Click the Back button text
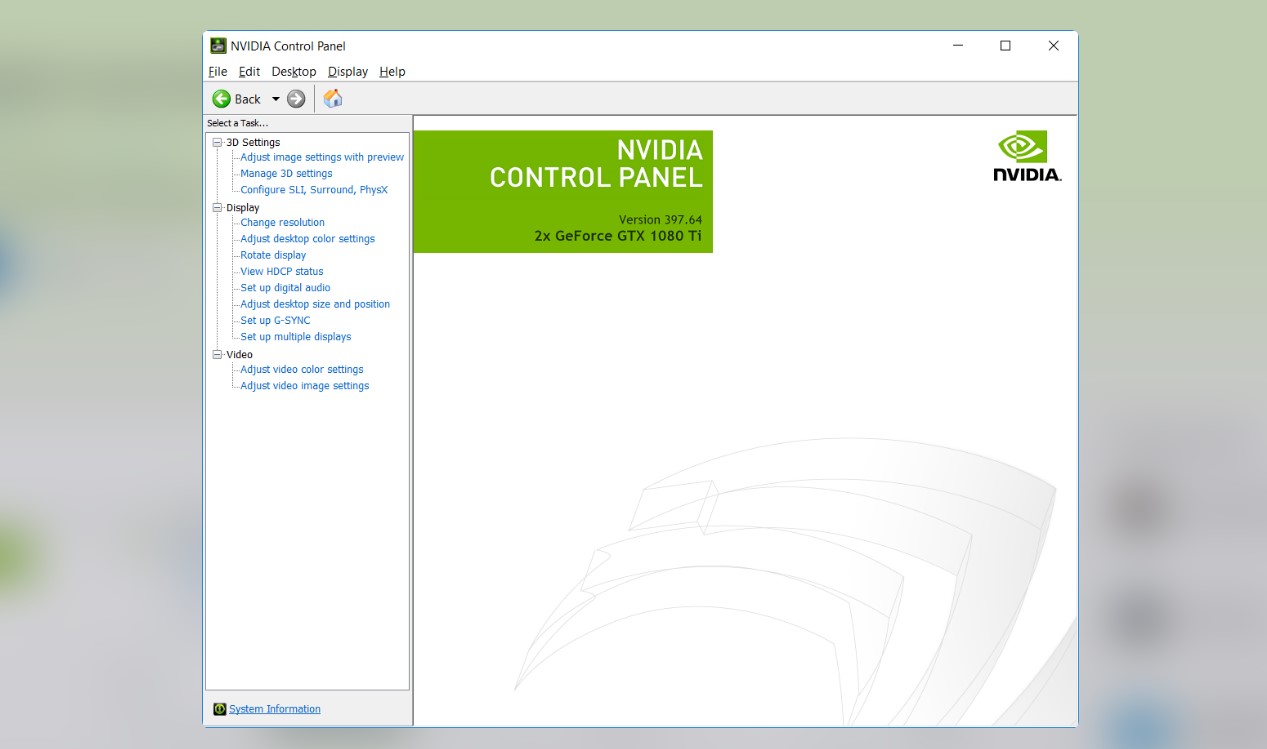Viewport: 1267px width, 749px height. [247, 99]
